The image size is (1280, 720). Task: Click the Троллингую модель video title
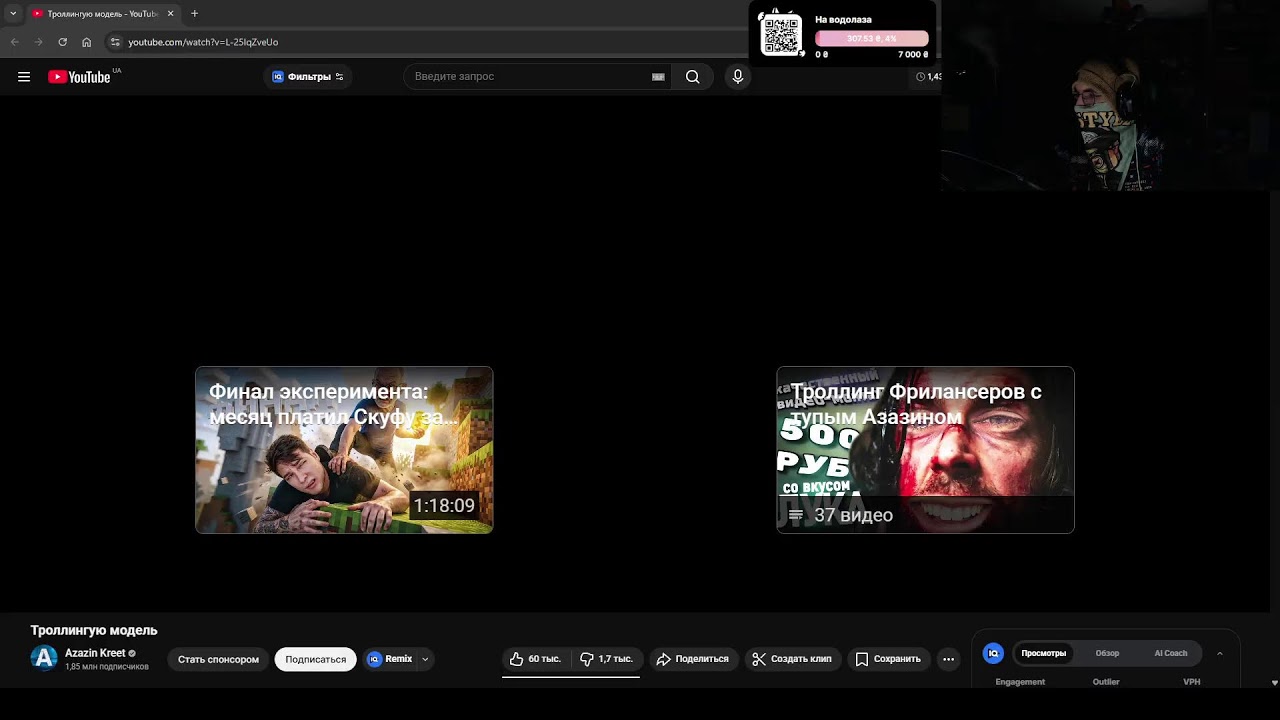[94, 630]
